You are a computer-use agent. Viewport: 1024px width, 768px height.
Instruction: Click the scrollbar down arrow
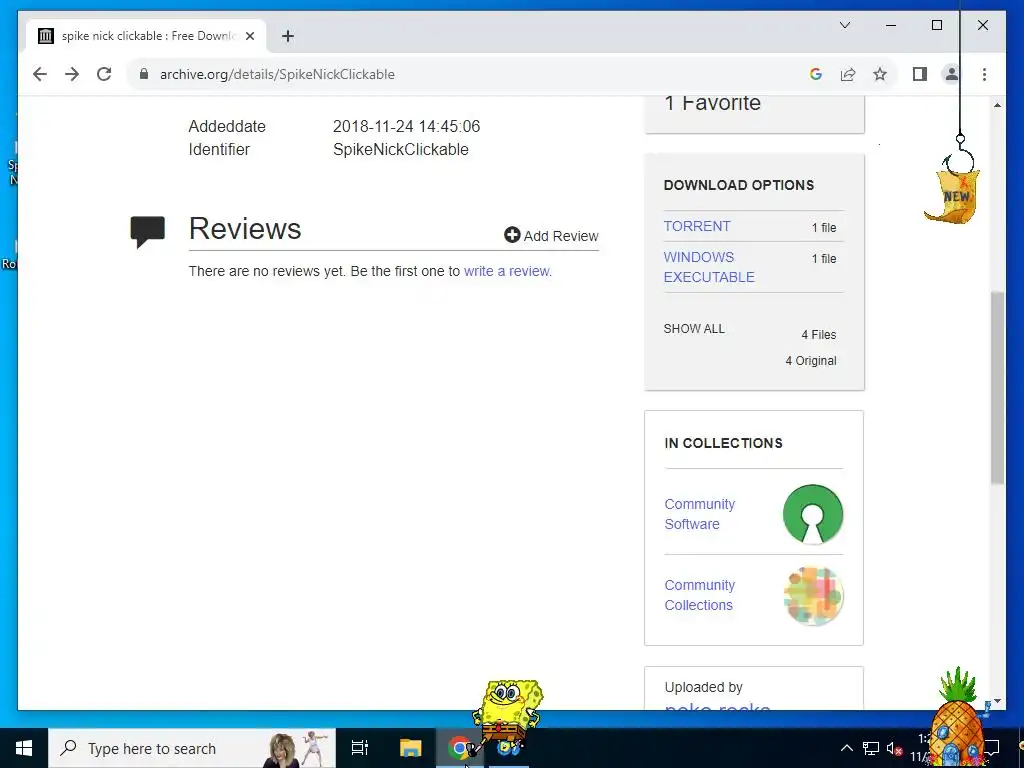tap(997, 701)
